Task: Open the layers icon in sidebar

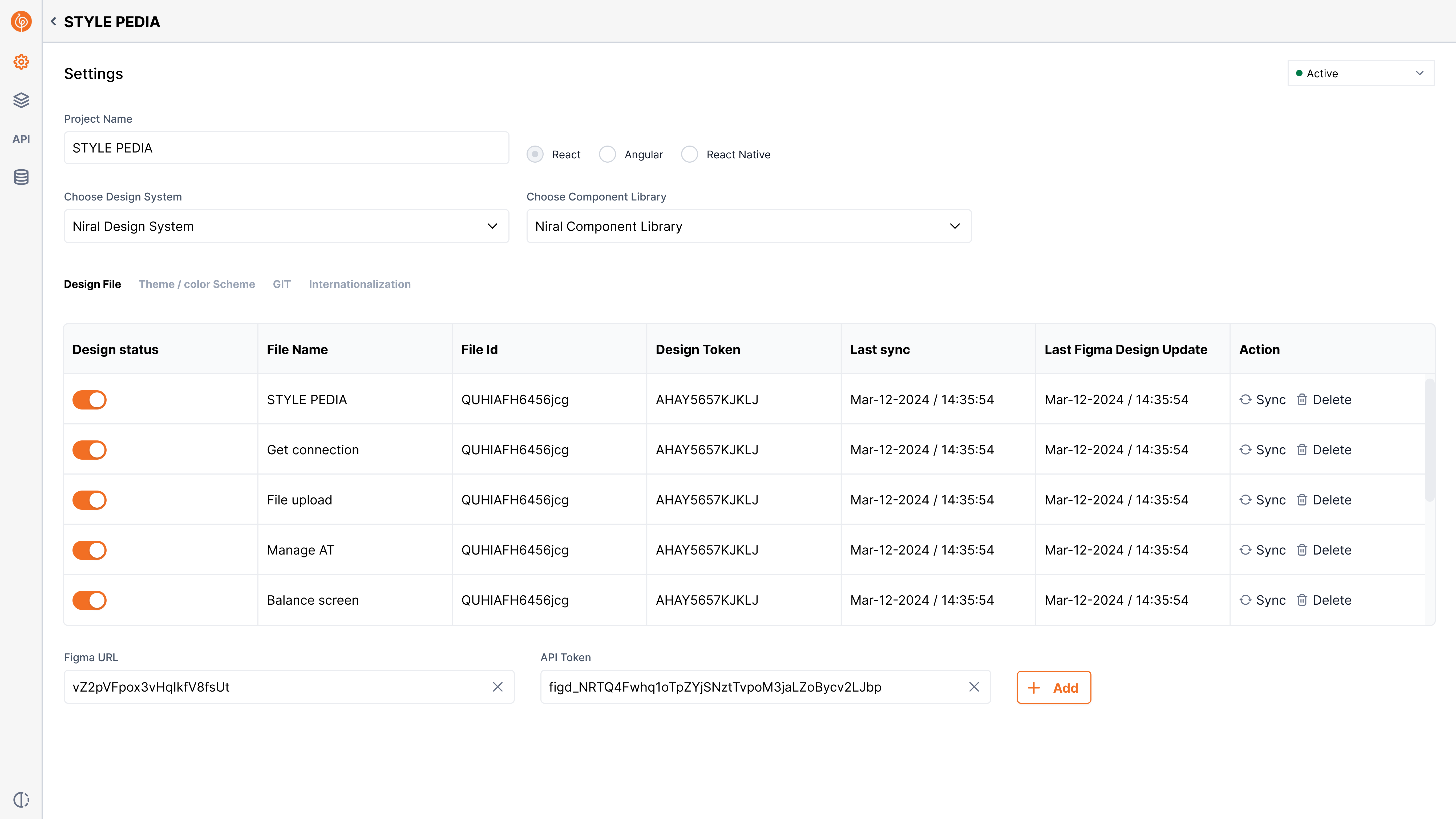Action: (x=21, y=100)
